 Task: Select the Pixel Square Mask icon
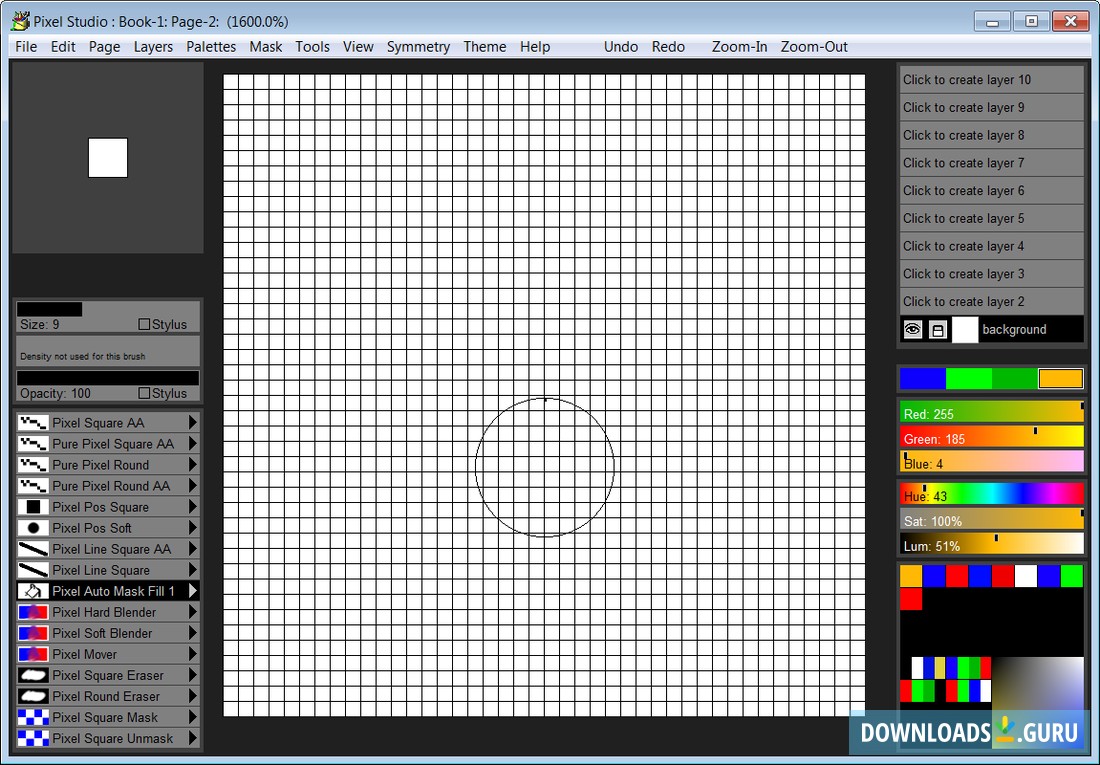33,717
